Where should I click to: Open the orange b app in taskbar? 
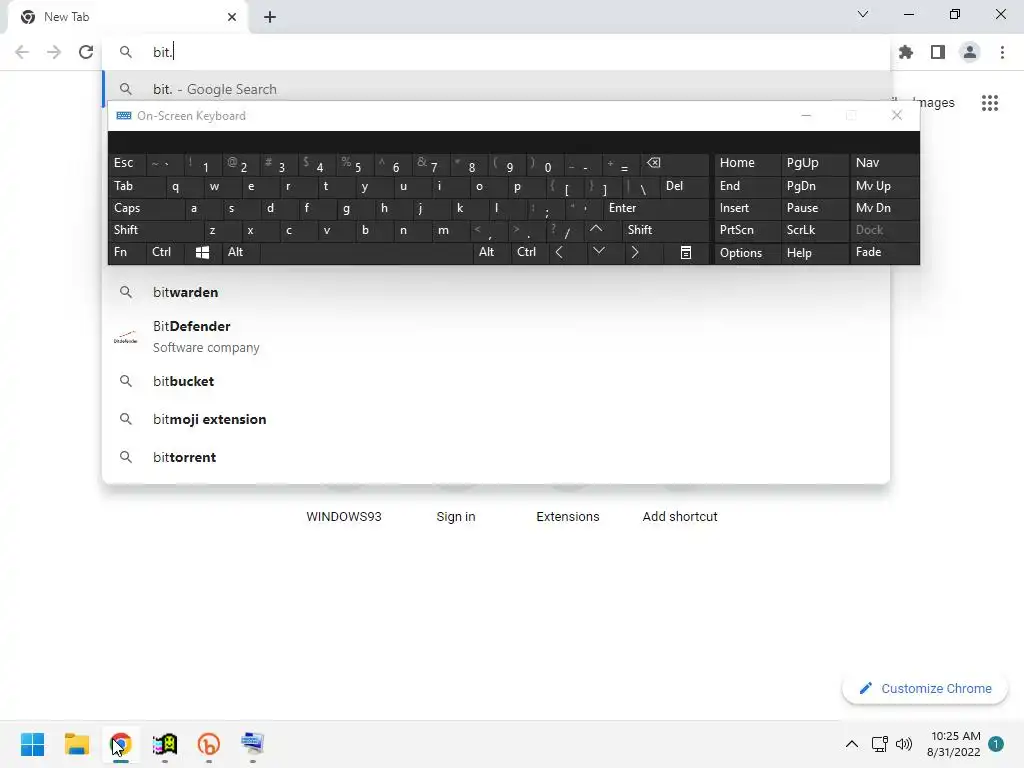point(208,744)
